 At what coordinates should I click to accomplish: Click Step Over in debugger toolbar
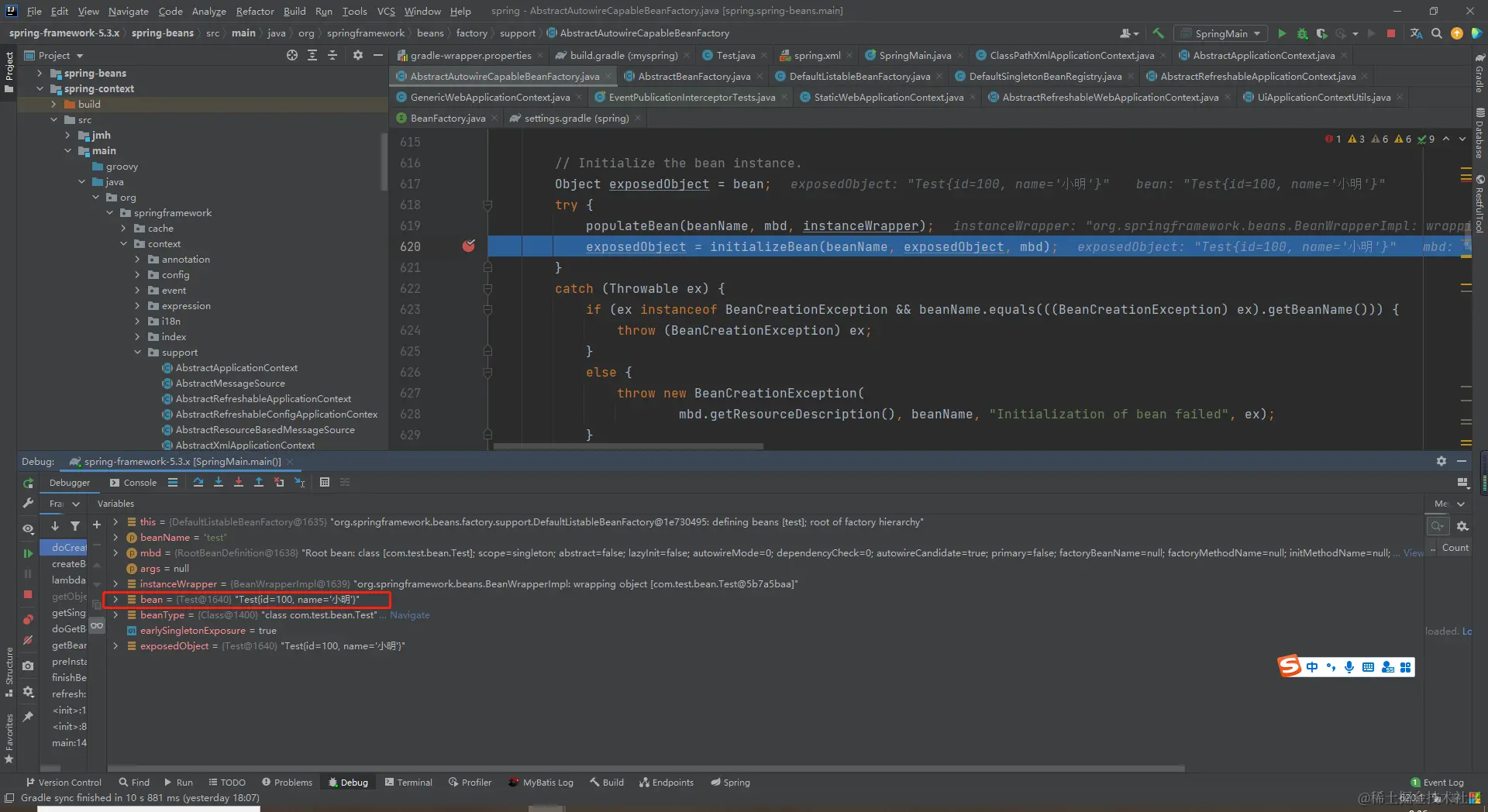[198, 482]
